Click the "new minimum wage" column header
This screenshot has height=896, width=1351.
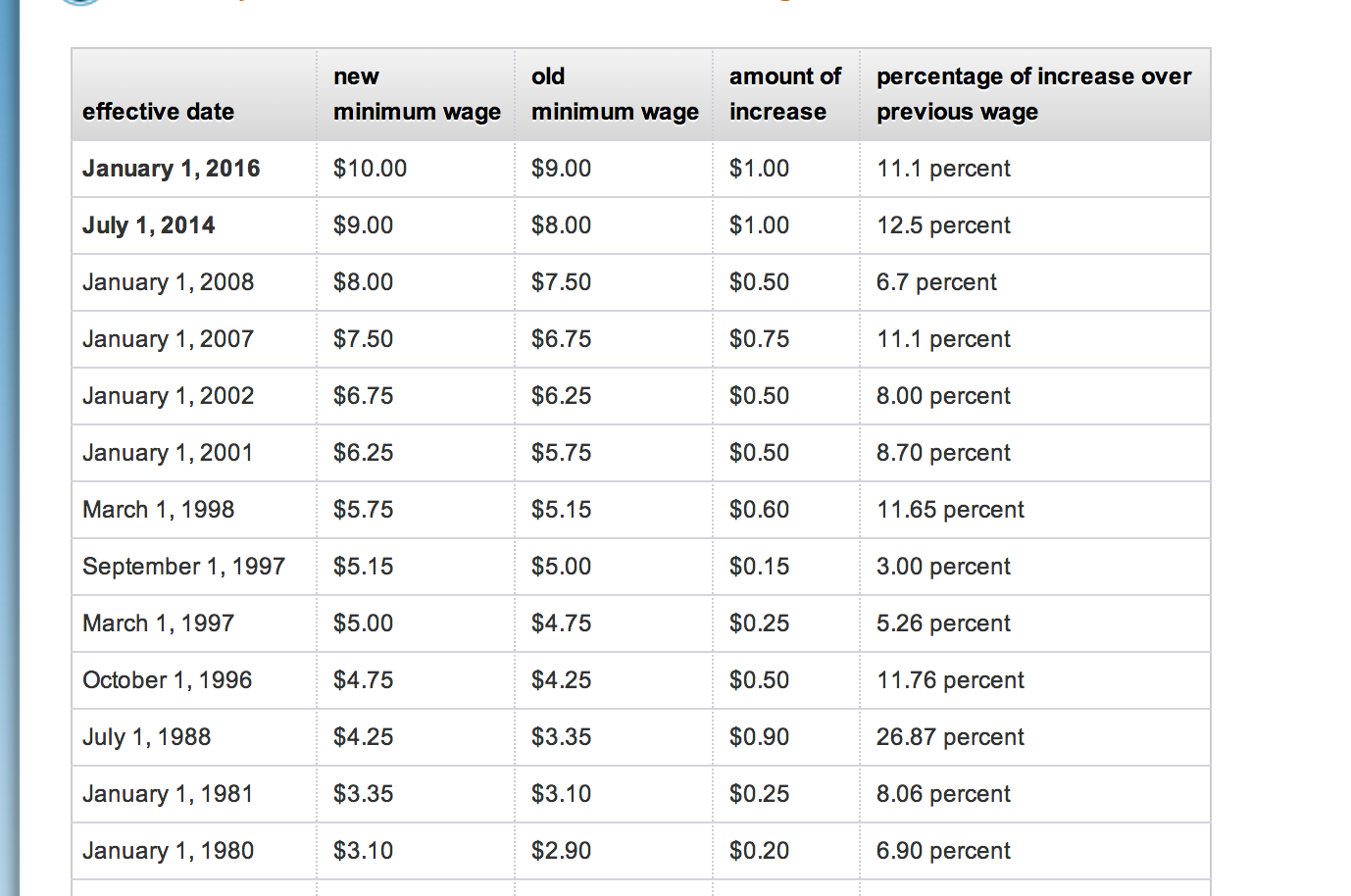tap(417, 94)
